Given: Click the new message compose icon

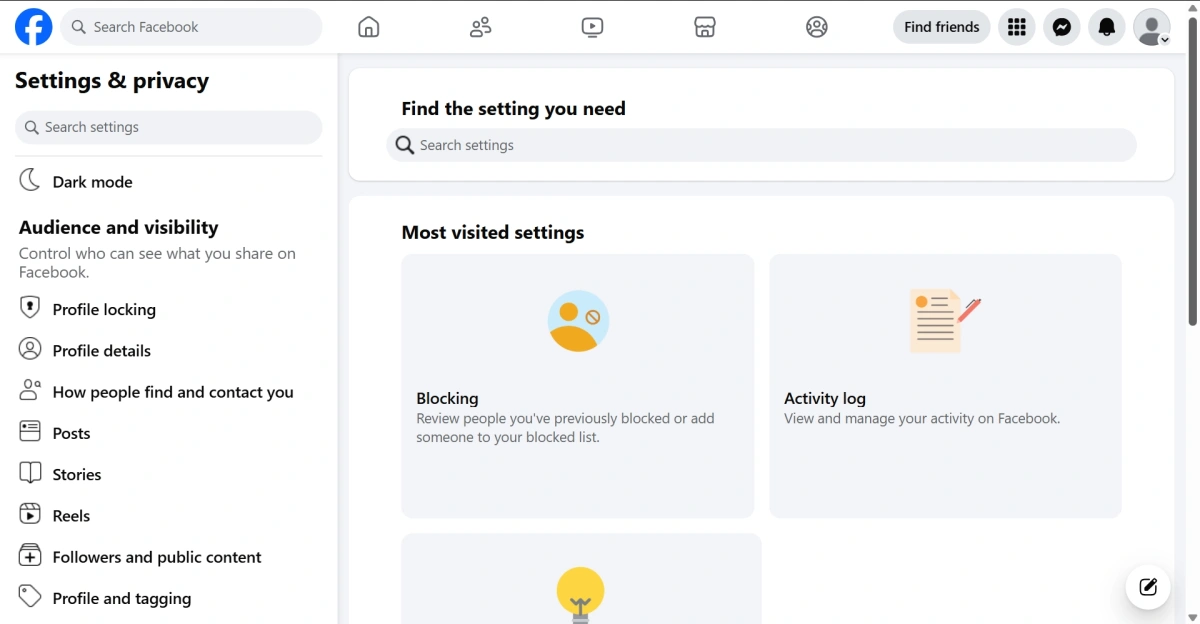Looking at the screenshot, I should 1148,587.
